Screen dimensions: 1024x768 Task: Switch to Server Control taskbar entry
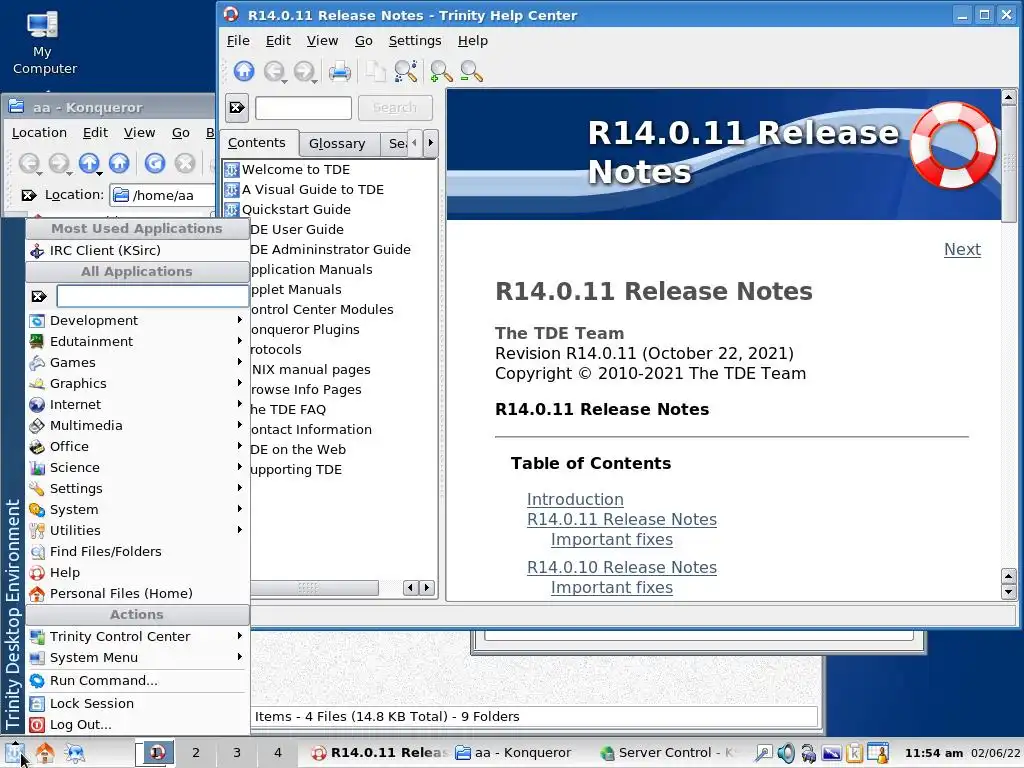[667, 753]
